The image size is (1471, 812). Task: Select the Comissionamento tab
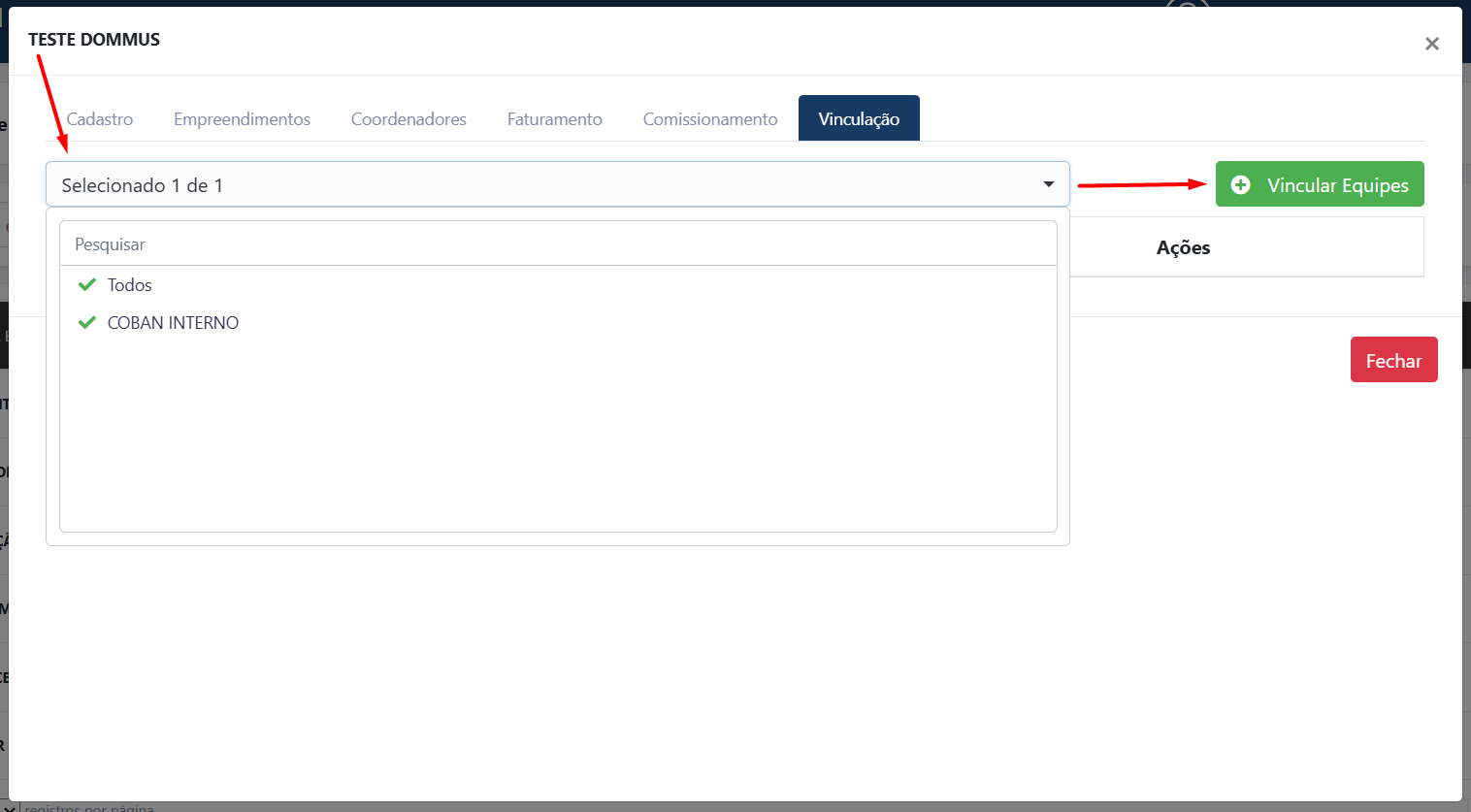coord(710,118)
